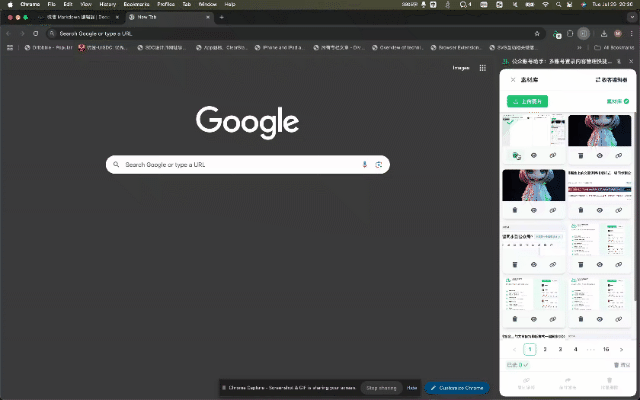640x400 pixels.
Task: Expand the bookmarks bar overflow chevron
Action: pos(579,48)
